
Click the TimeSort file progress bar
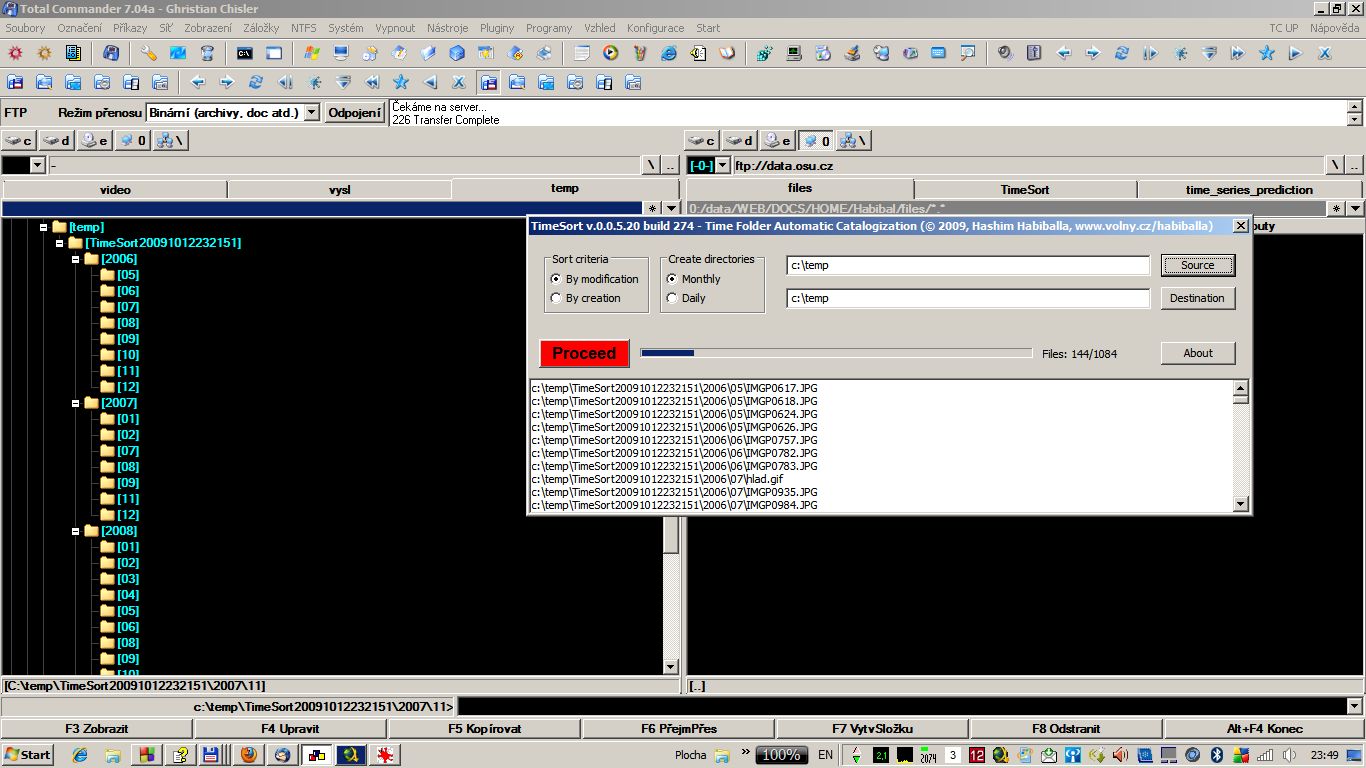[x=836, y=353]
